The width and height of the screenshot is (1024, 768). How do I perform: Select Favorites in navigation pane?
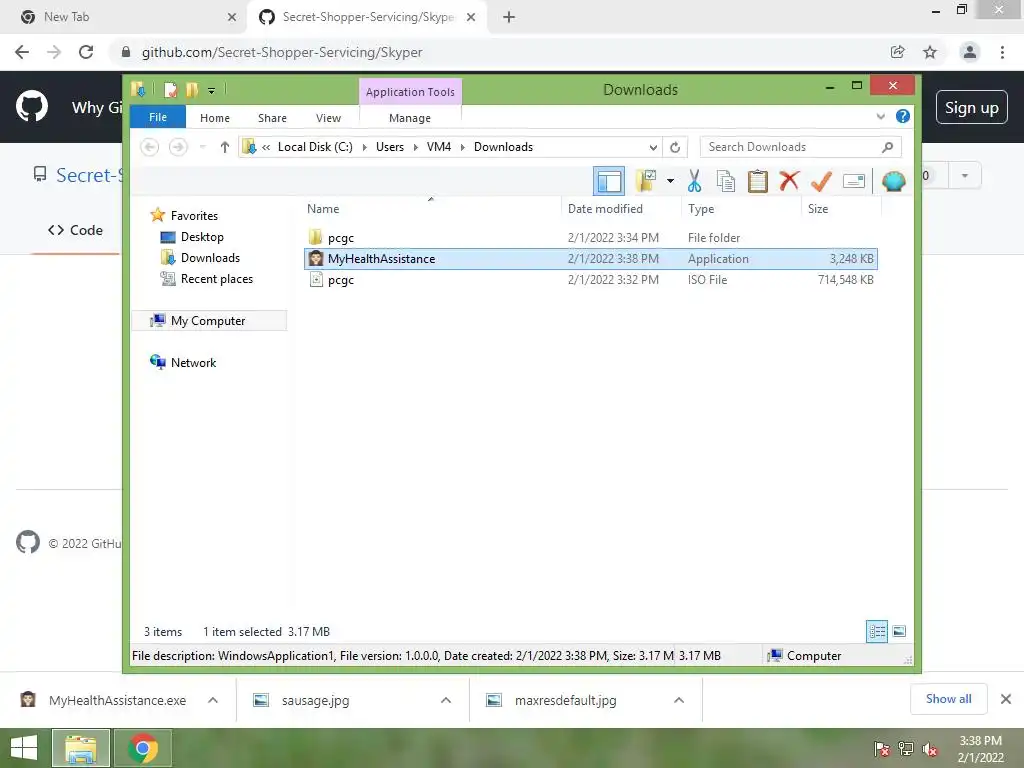(194, 216)
